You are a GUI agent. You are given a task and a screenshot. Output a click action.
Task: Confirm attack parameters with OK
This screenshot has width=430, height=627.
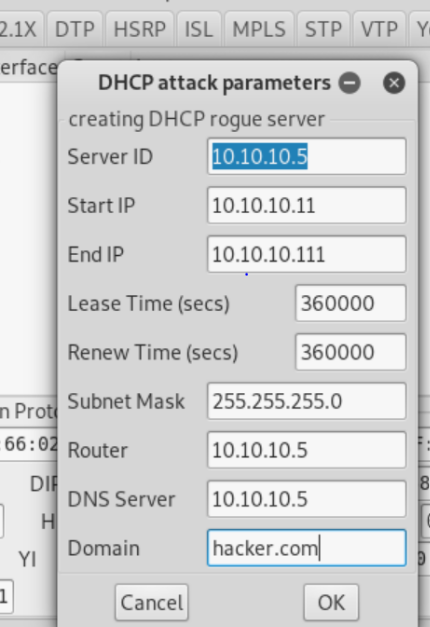click(x=331, y=603)
